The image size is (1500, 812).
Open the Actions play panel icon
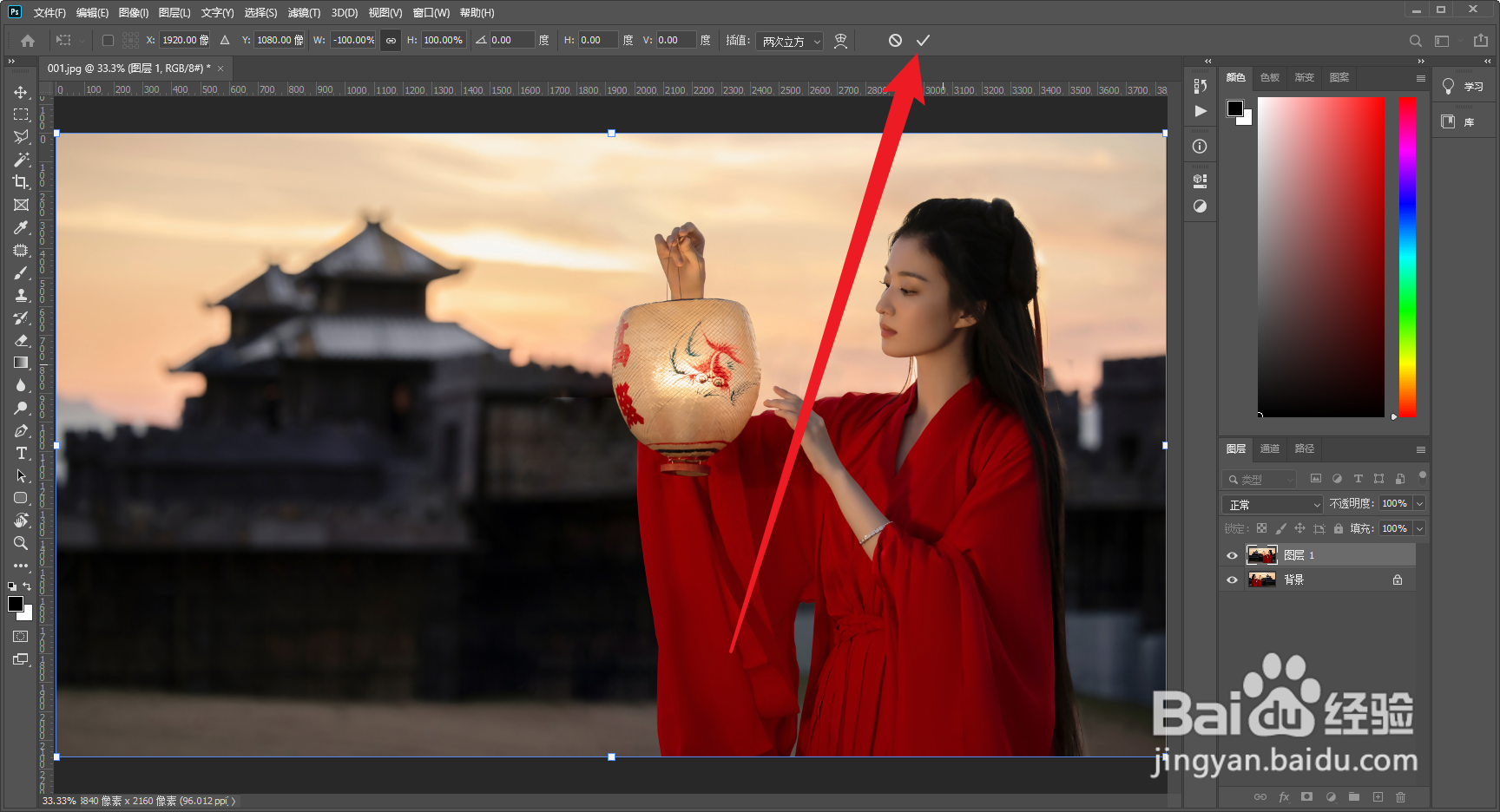1200,111
